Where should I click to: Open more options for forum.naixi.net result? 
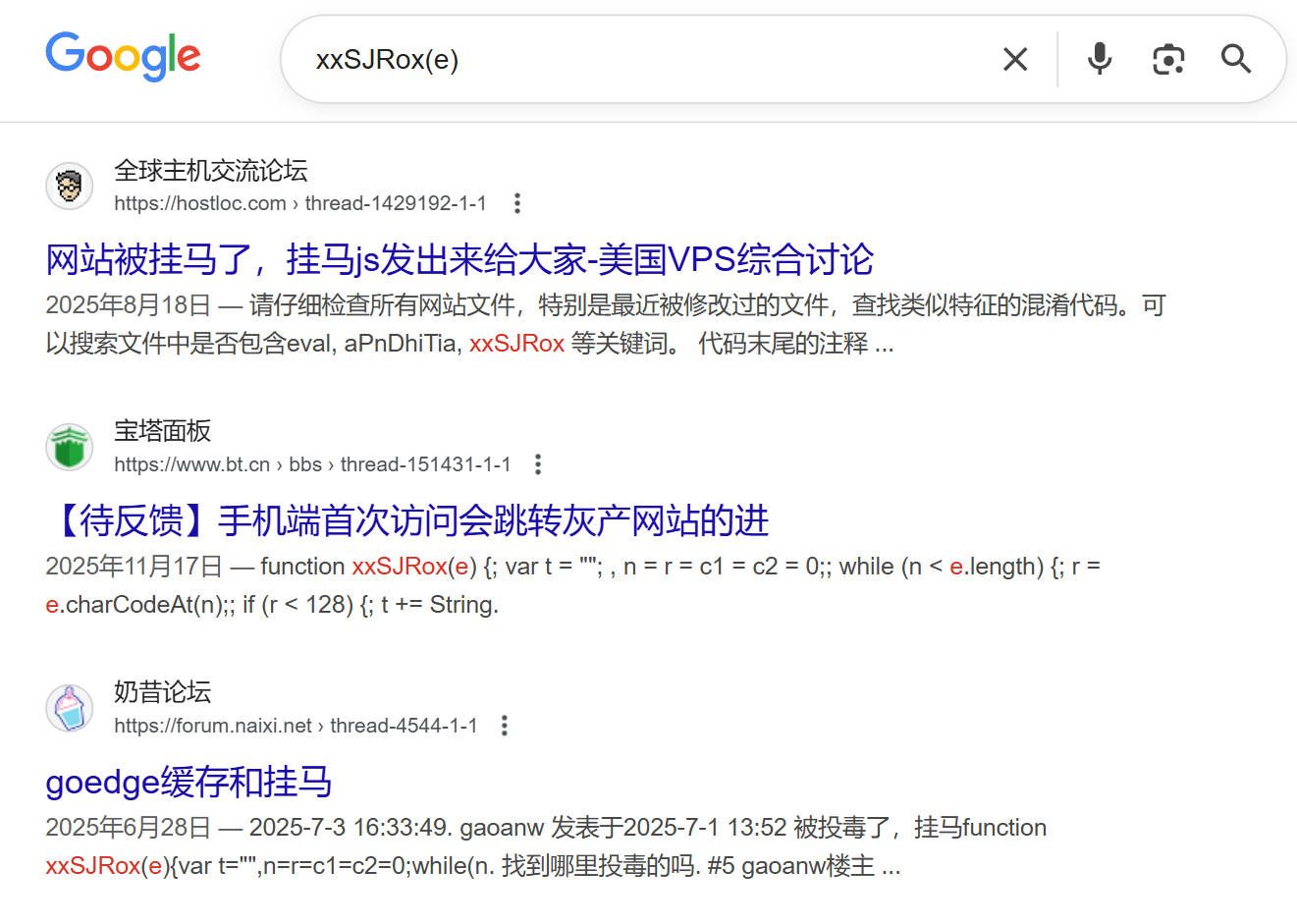(505, 726)
